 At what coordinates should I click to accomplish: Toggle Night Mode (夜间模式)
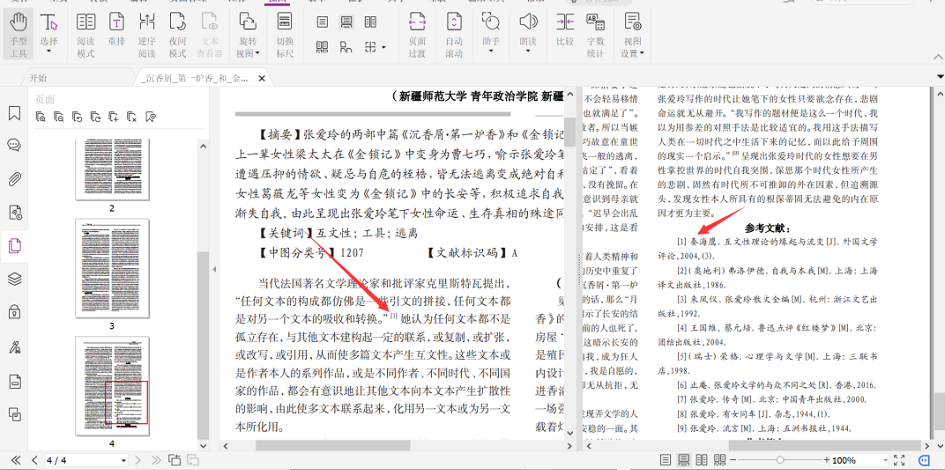coord(177,34)
